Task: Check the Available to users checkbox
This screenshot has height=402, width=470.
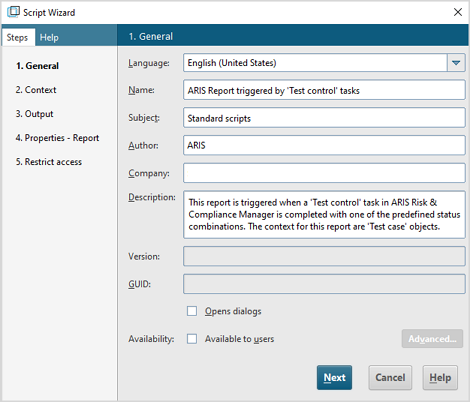Action: pyautogui.click(x=192, y=339)
